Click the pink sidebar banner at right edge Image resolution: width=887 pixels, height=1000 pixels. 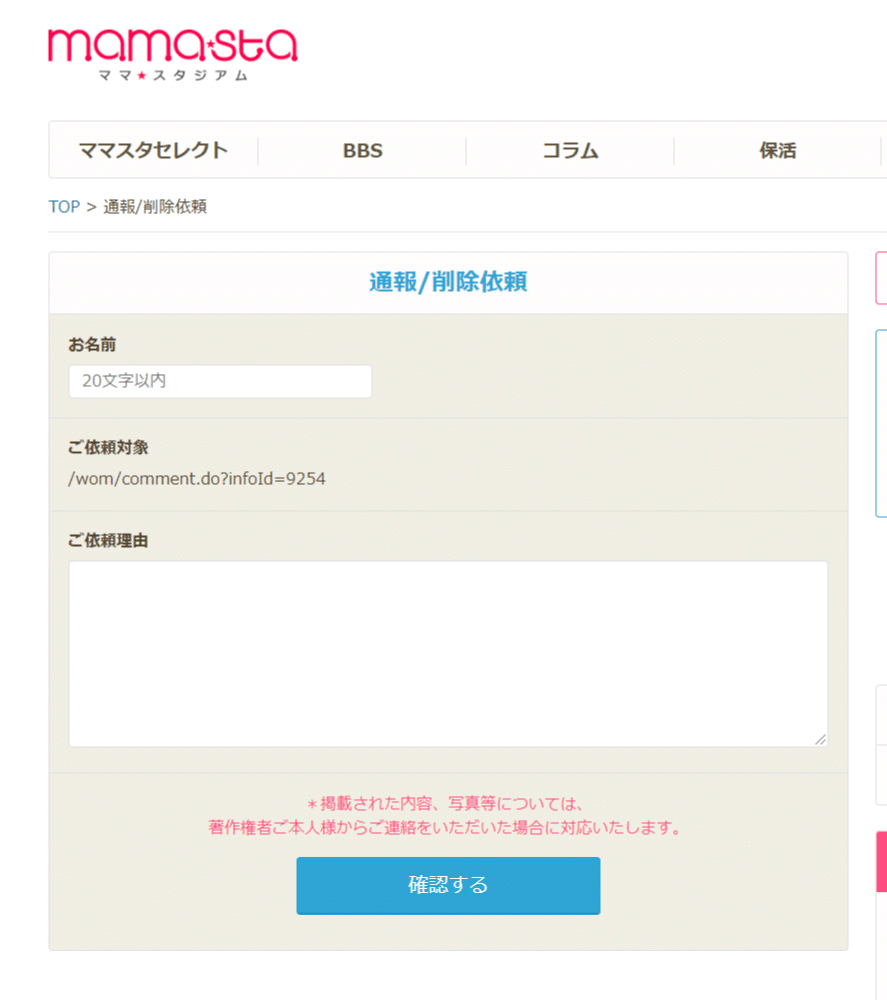click(x=882, y=861)
